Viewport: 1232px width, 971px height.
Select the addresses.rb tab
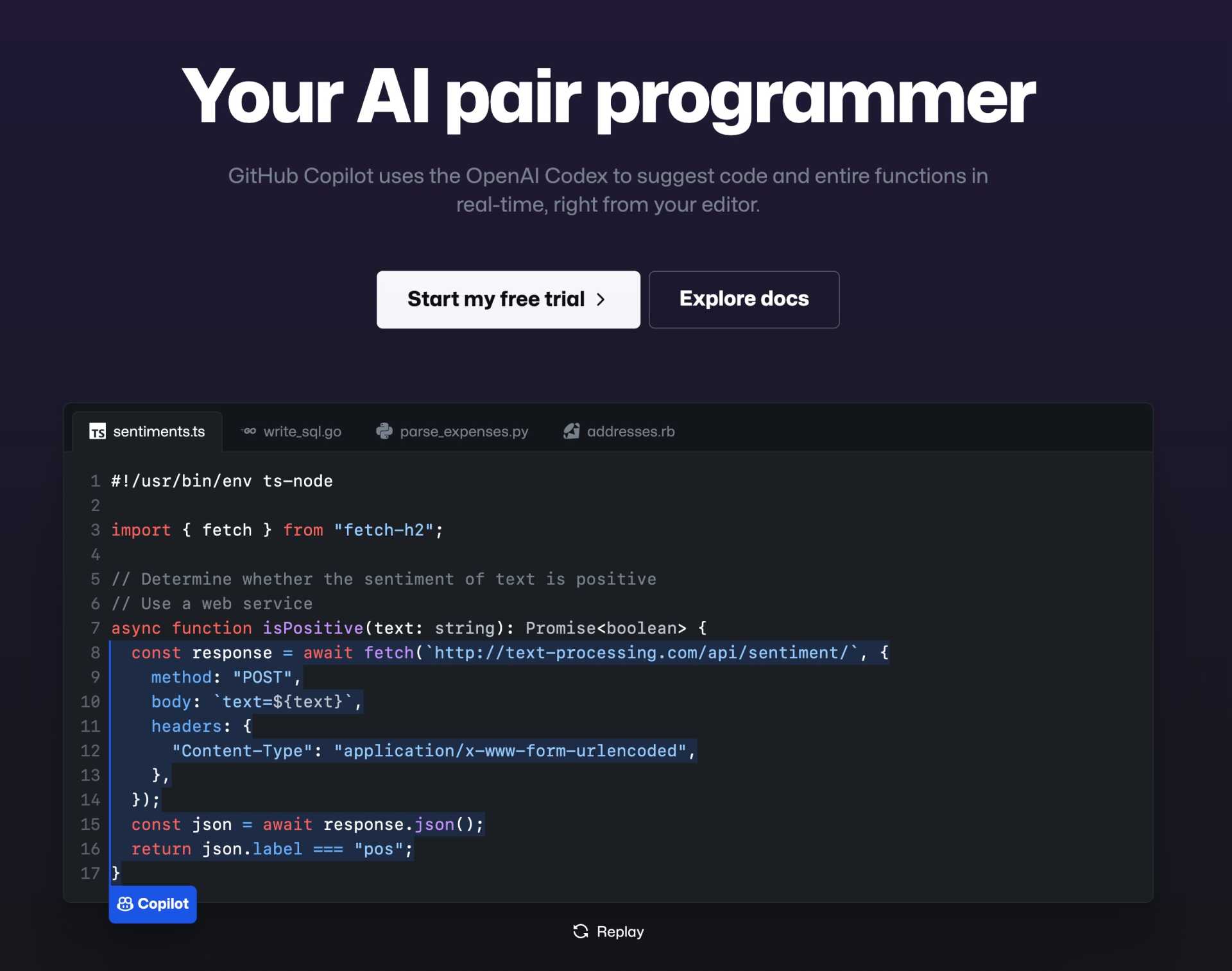(630, 432)
